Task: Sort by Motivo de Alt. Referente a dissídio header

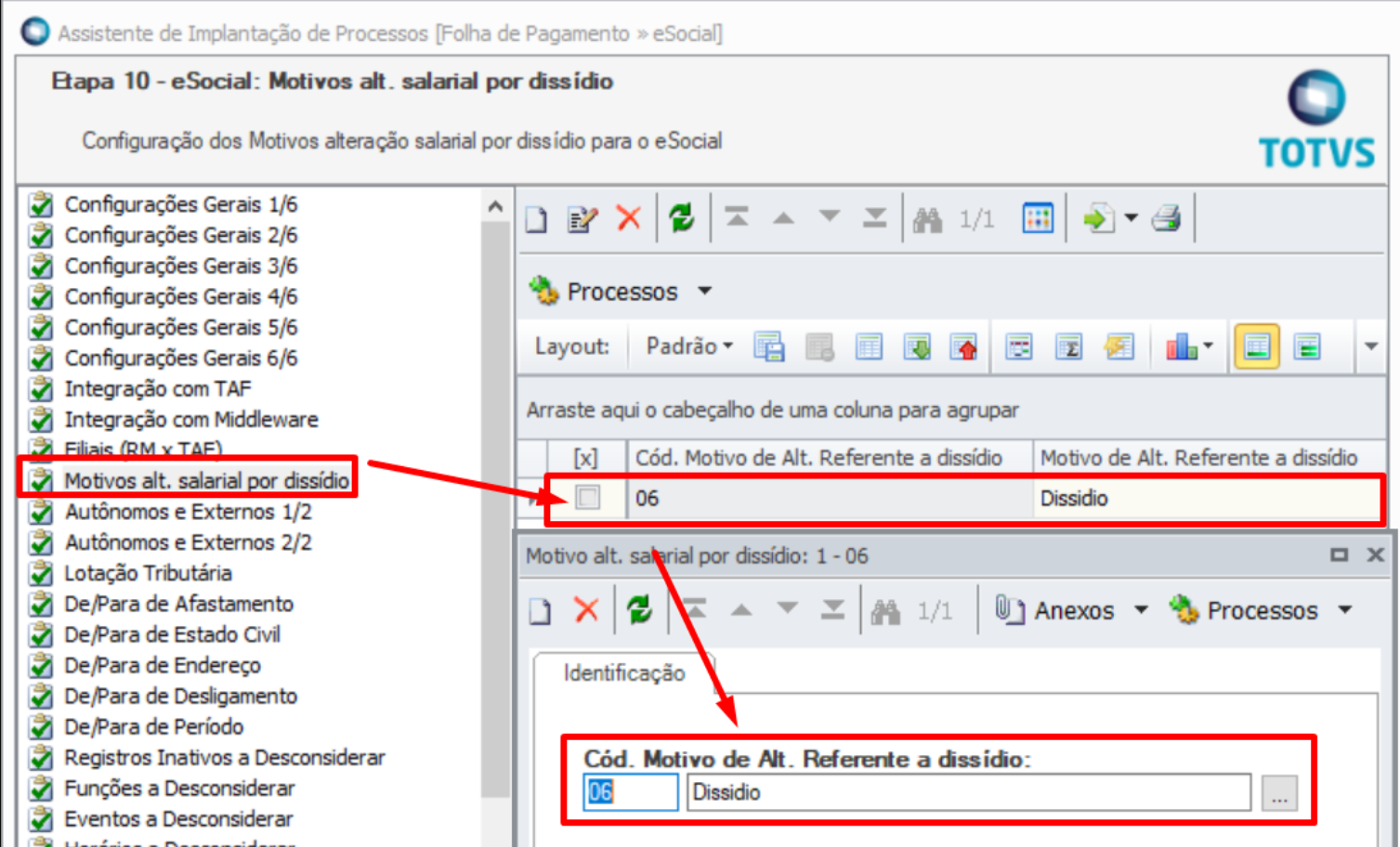Action: [1210, 458]
